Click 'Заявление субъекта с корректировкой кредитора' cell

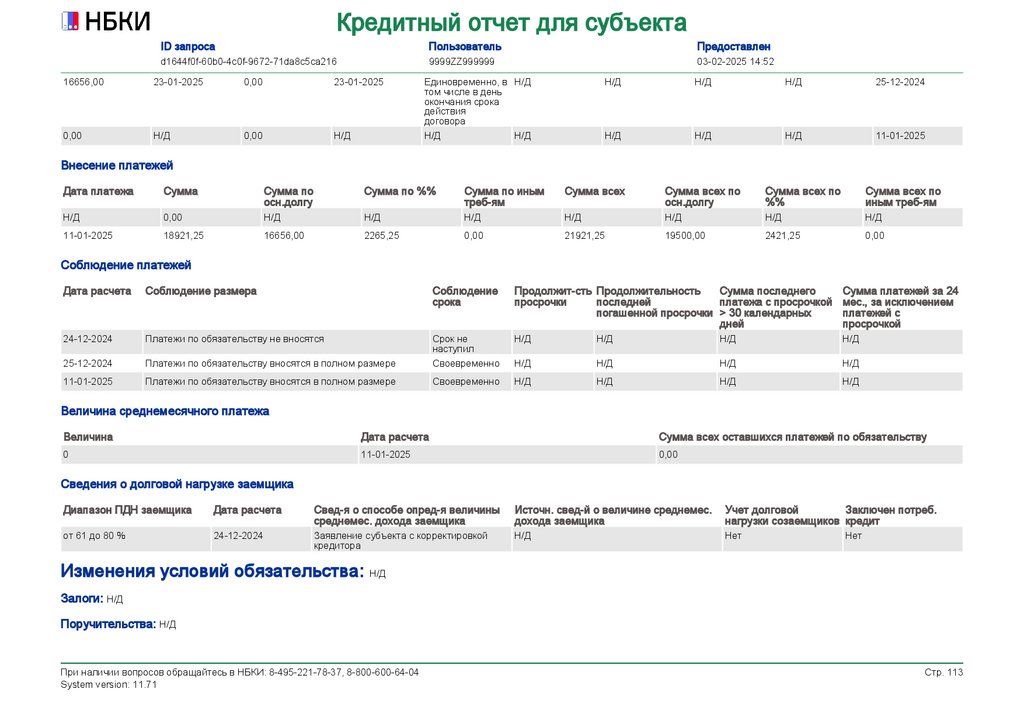(x=400, y=540)
